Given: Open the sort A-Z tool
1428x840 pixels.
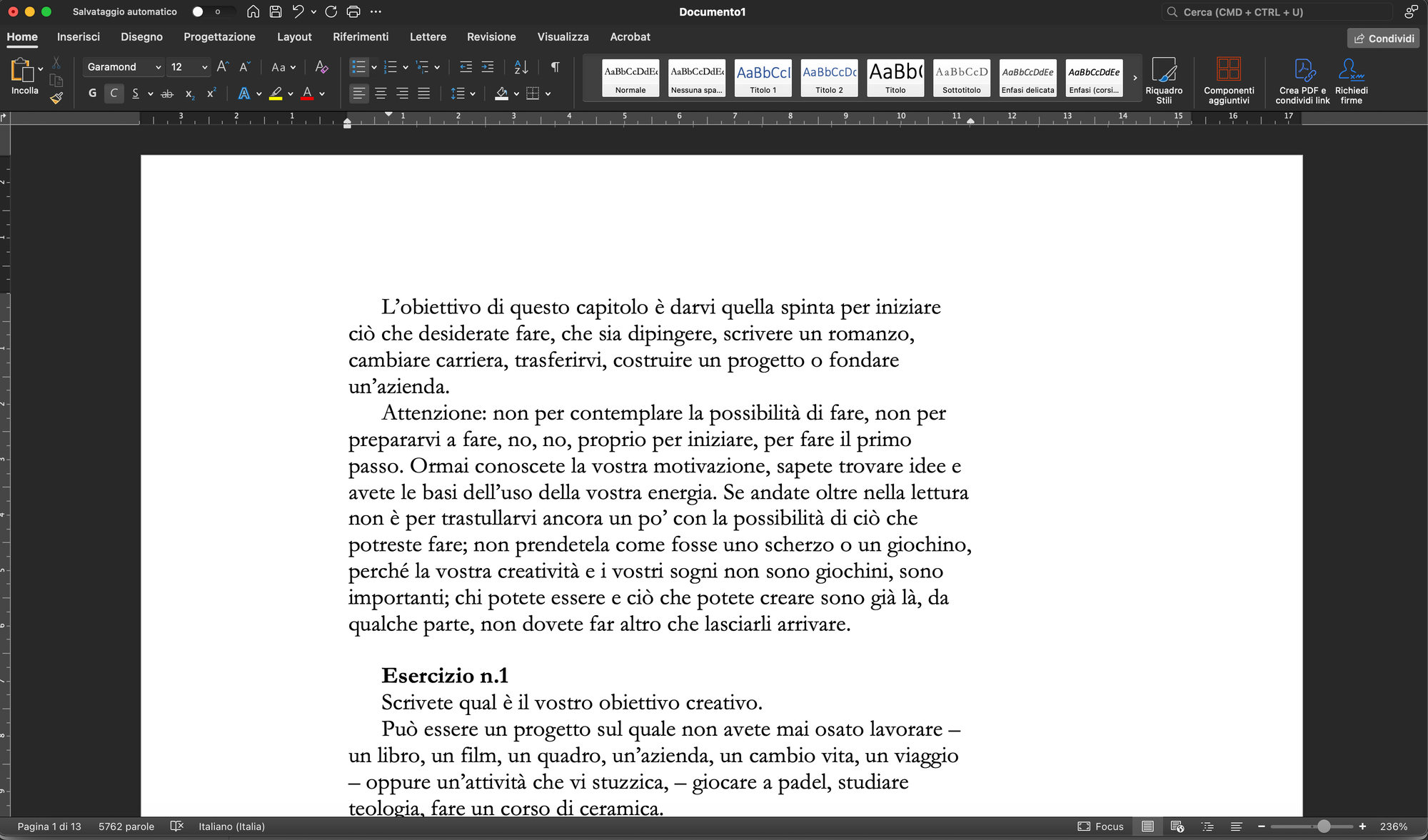Looking at the screenshot, I should (x=521, y=67).
